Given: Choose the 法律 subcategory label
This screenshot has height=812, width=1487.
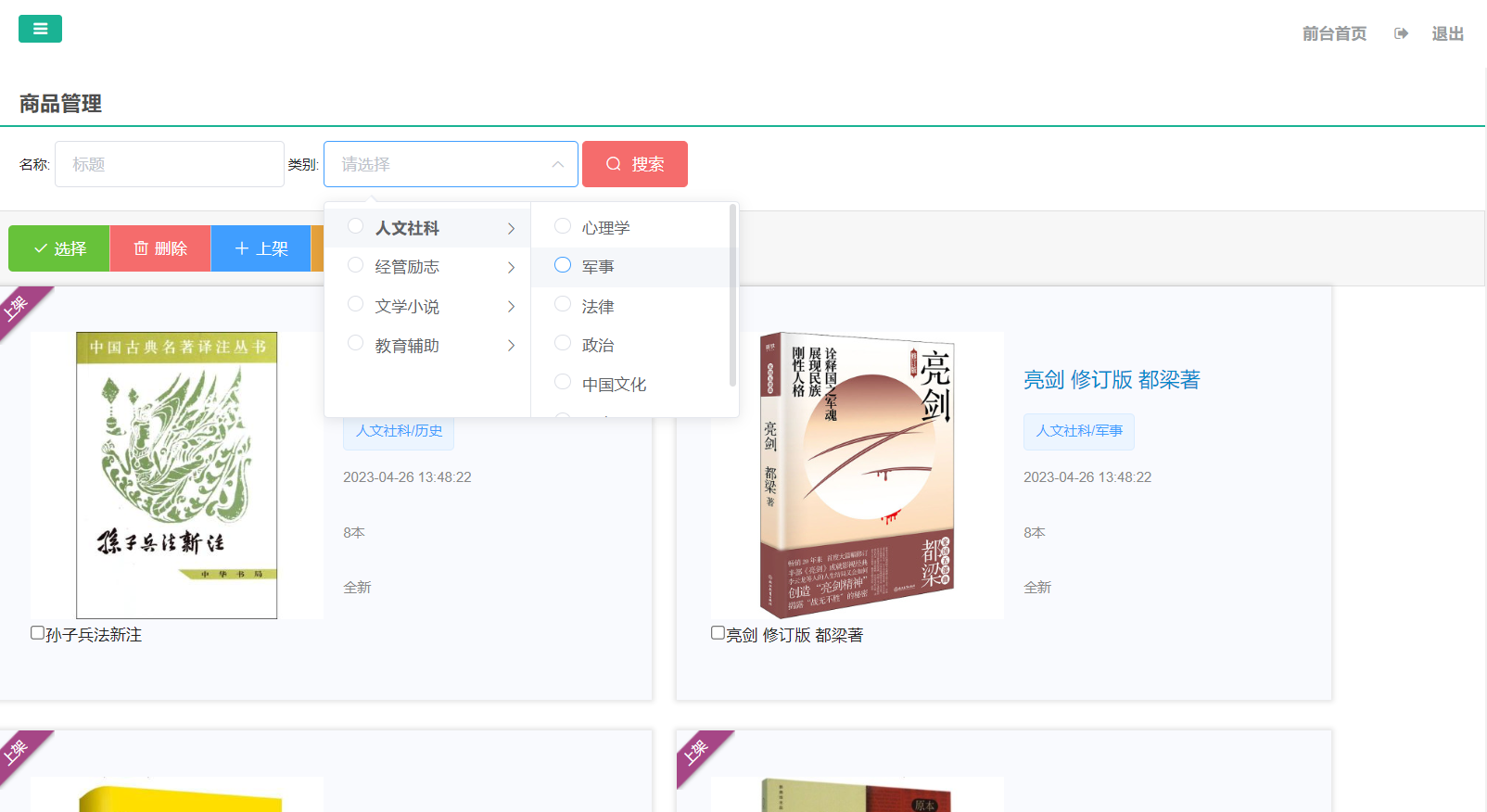Looking at the screenshot, I should (598, 306).
